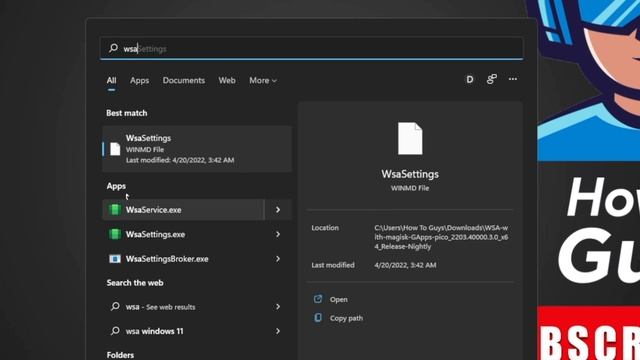Click the Folders section heading
The width and height of the screenshot is (640, 360).
(x=120, y=355)
